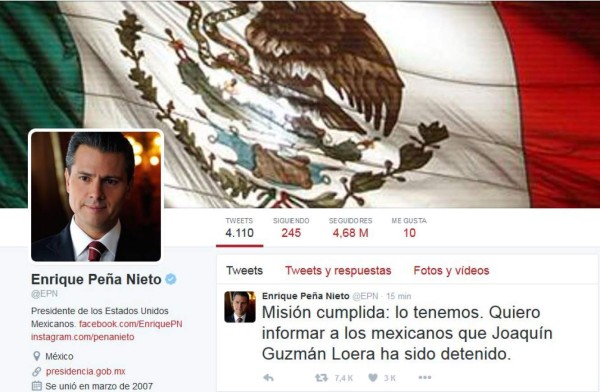Image resolution: width=600 pixels, height=392 pixels.
Task: Like the tweet with heart icon
Action: [373, 378]
